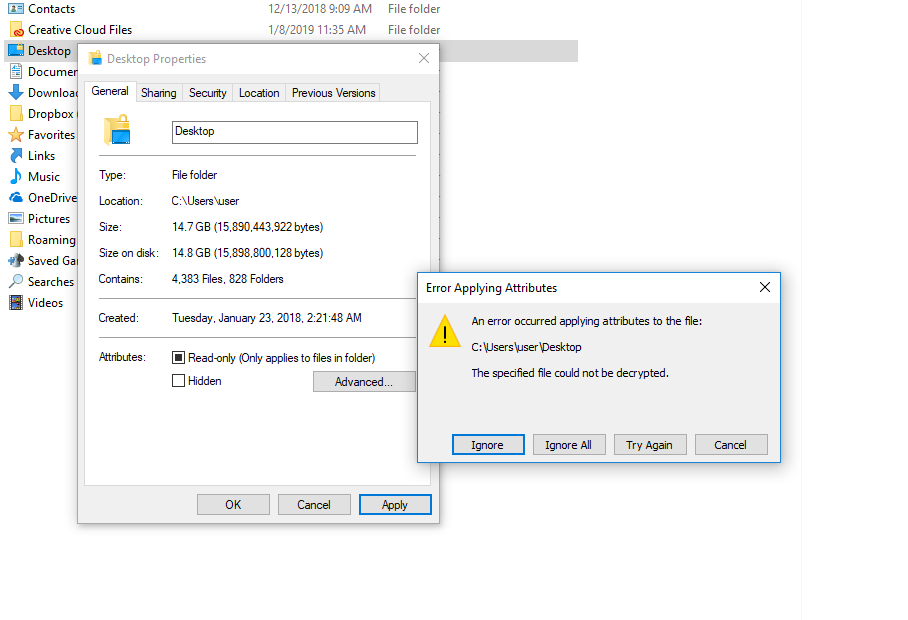Click the Ignore All button
Viewport: 908px width, 620px height.
[569, 445]
